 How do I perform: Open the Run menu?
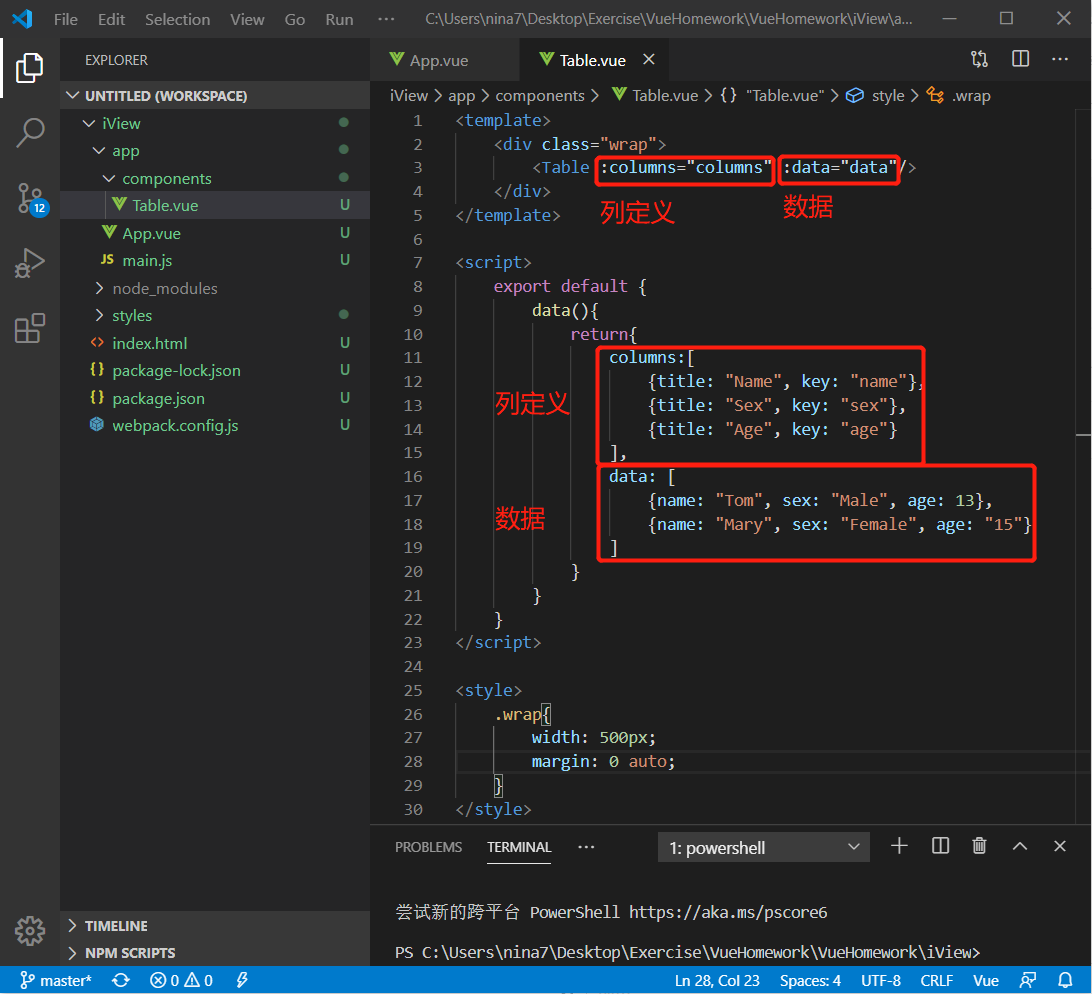339,19
